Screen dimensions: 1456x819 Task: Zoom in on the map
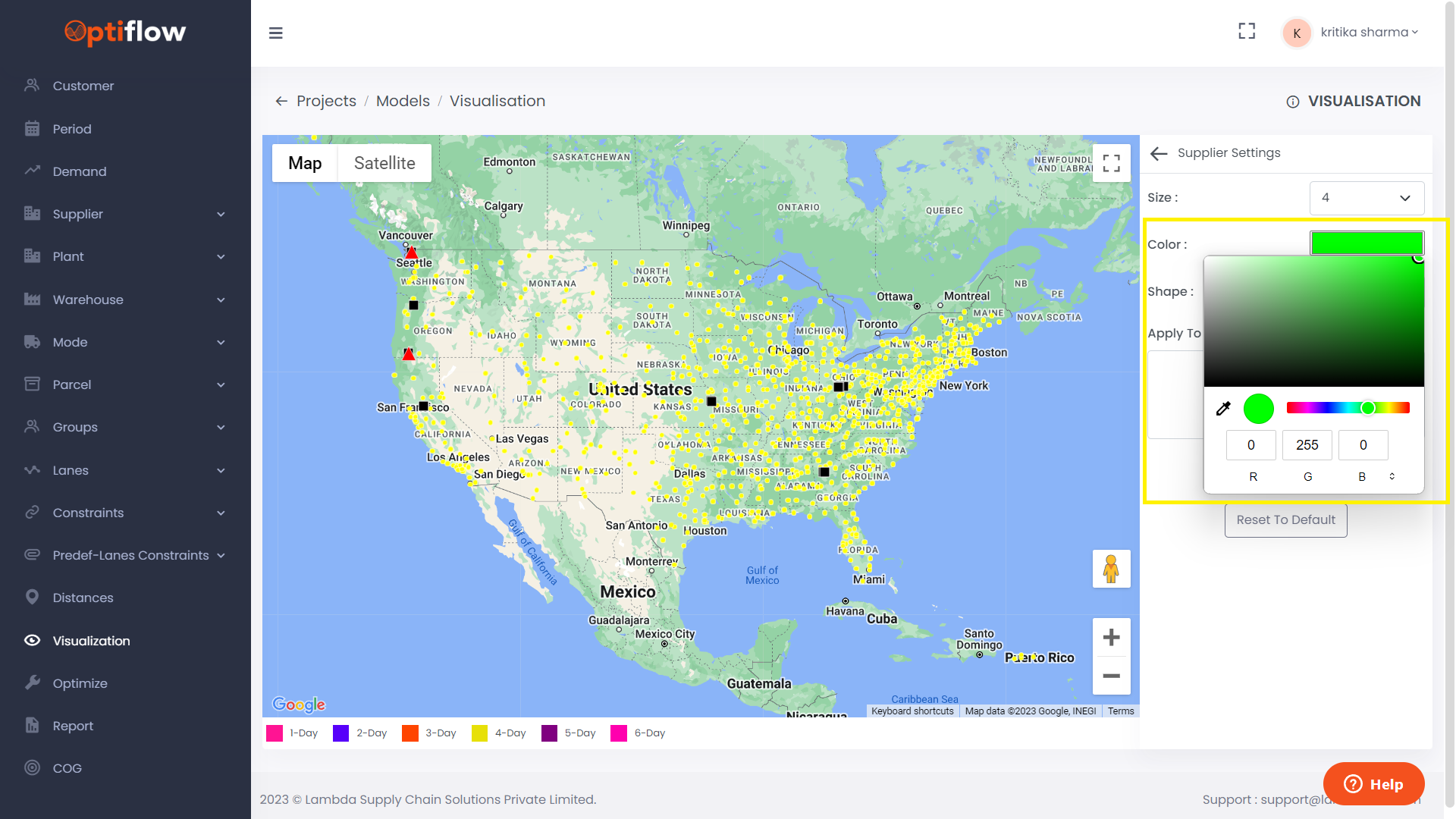(x=1111, y=637)
